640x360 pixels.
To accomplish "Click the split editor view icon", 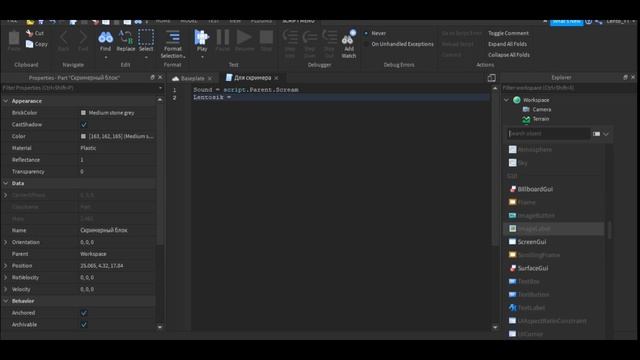I will [x=491, y=78].
